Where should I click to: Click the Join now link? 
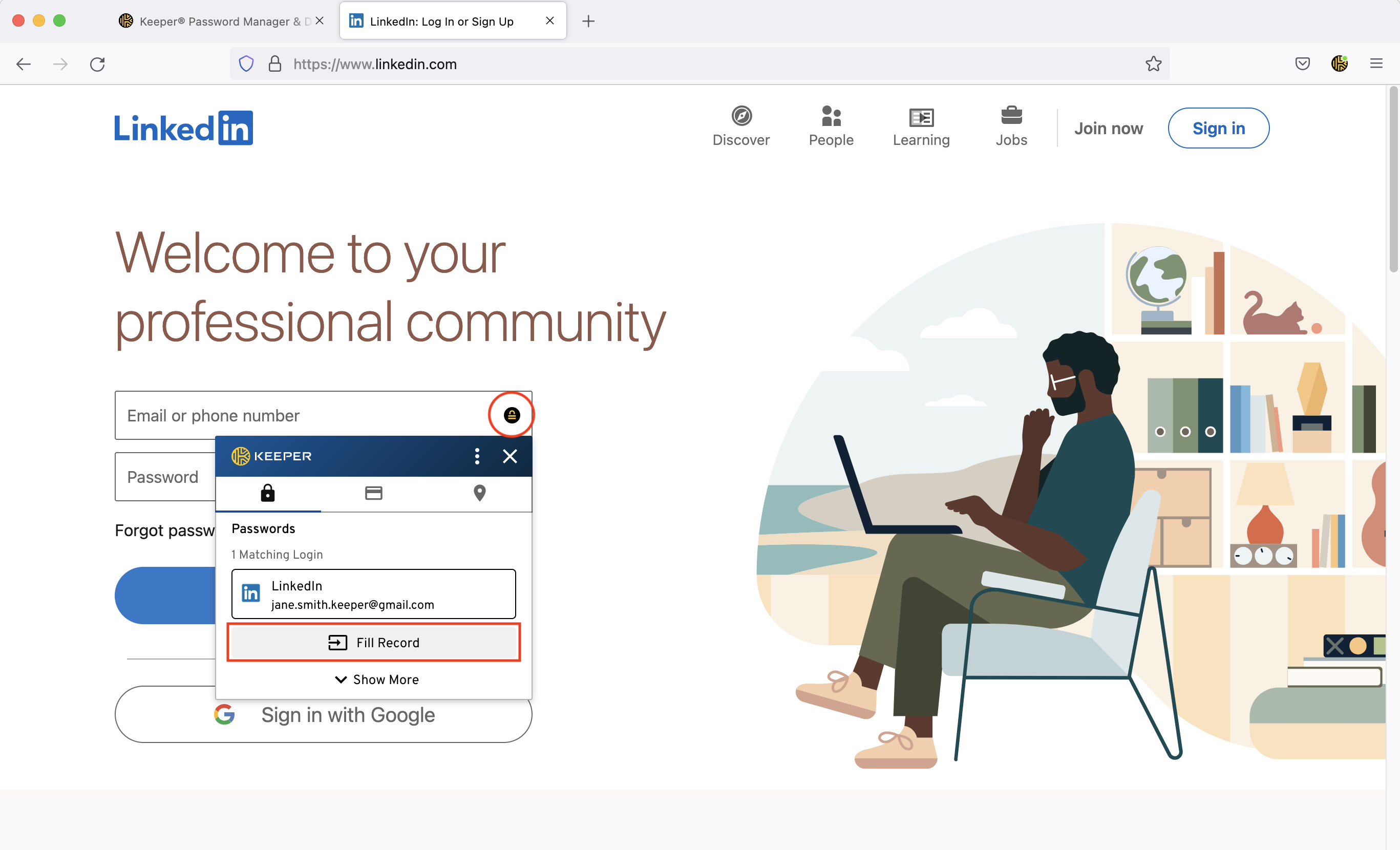pyautogui.click(x=1108, y=129)
